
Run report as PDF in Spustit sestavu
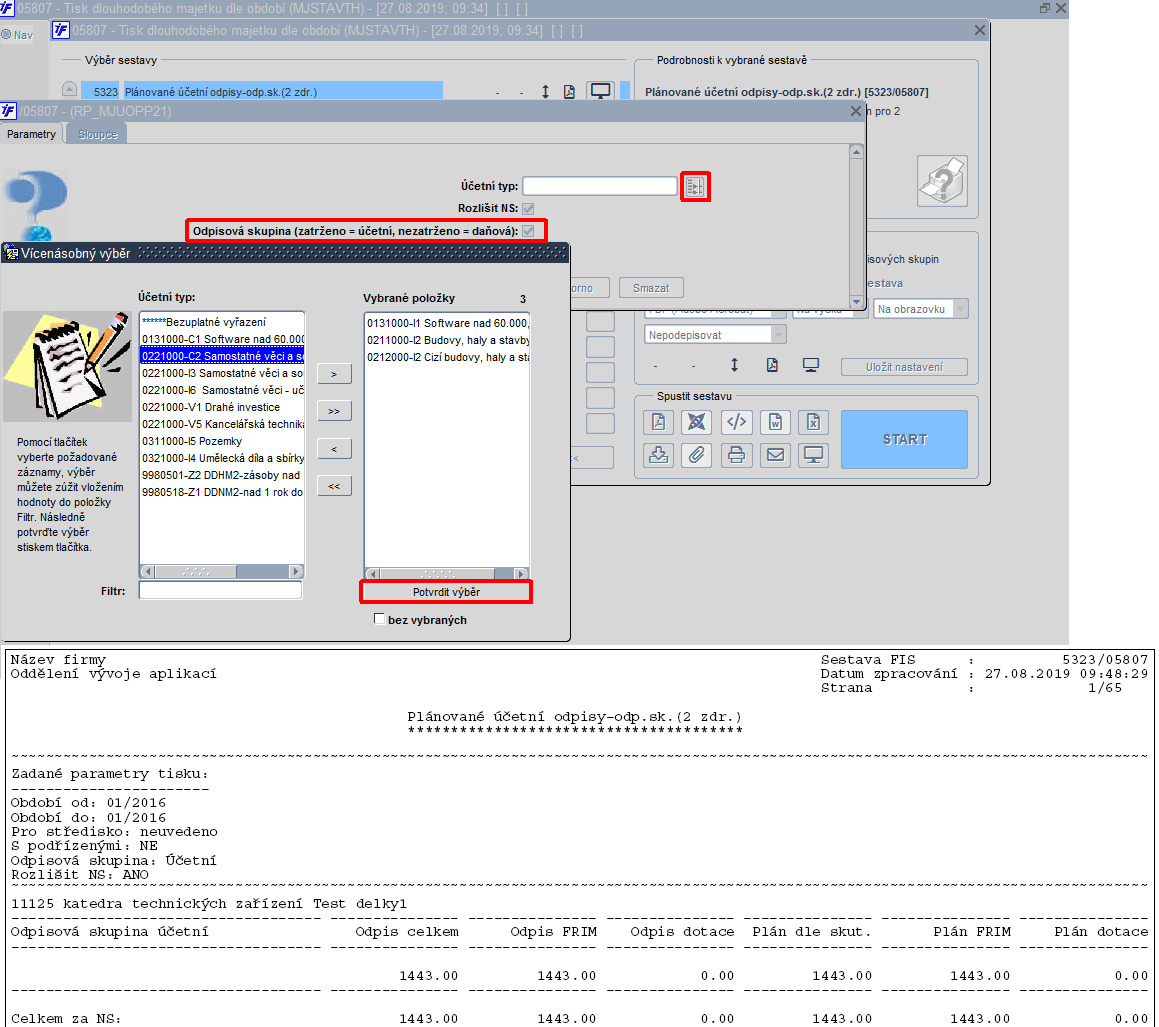pyautogui.click(x=658, y=422)
